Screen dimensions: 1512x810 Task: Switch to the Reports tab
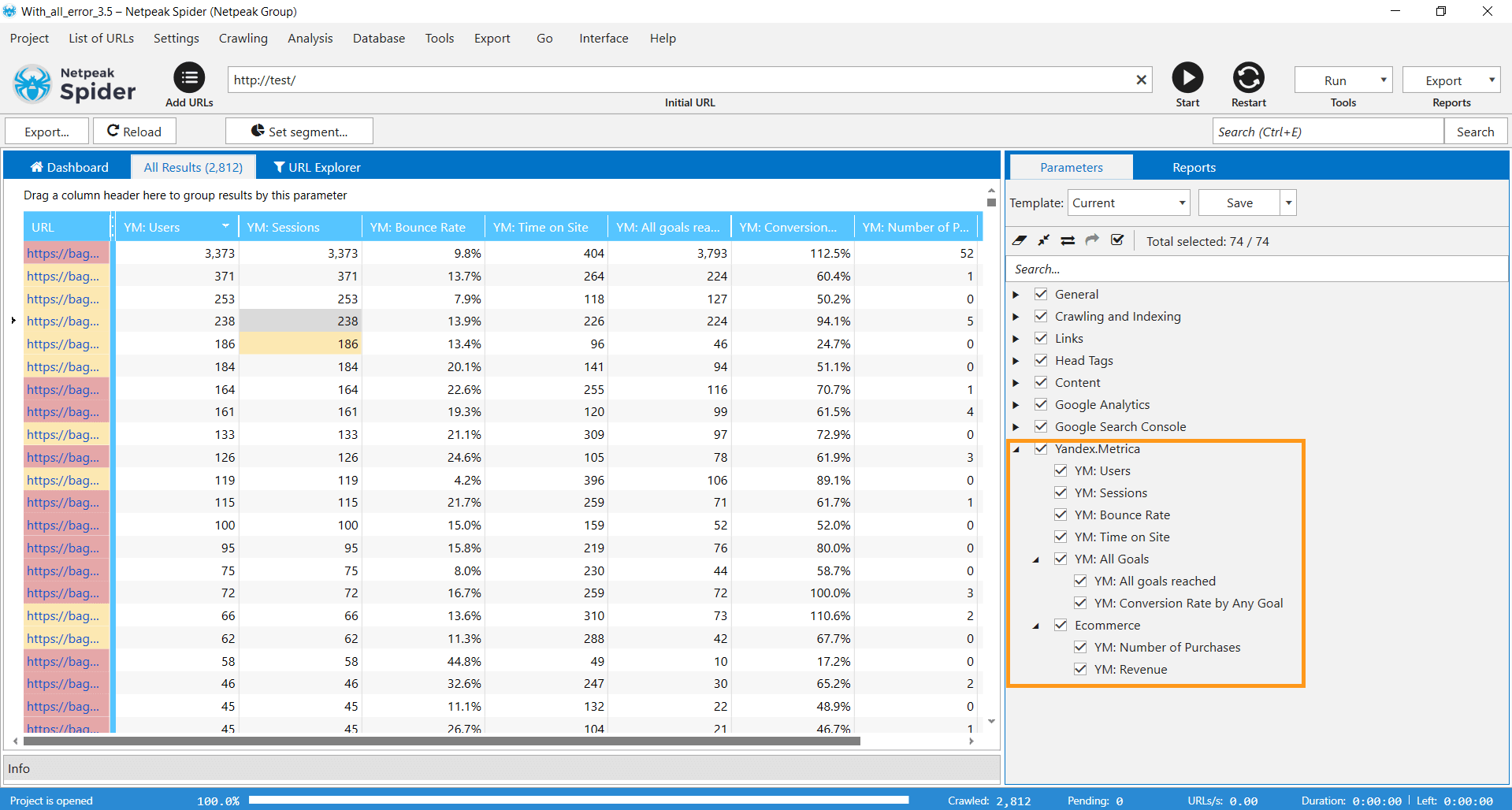click(1193, 167)
